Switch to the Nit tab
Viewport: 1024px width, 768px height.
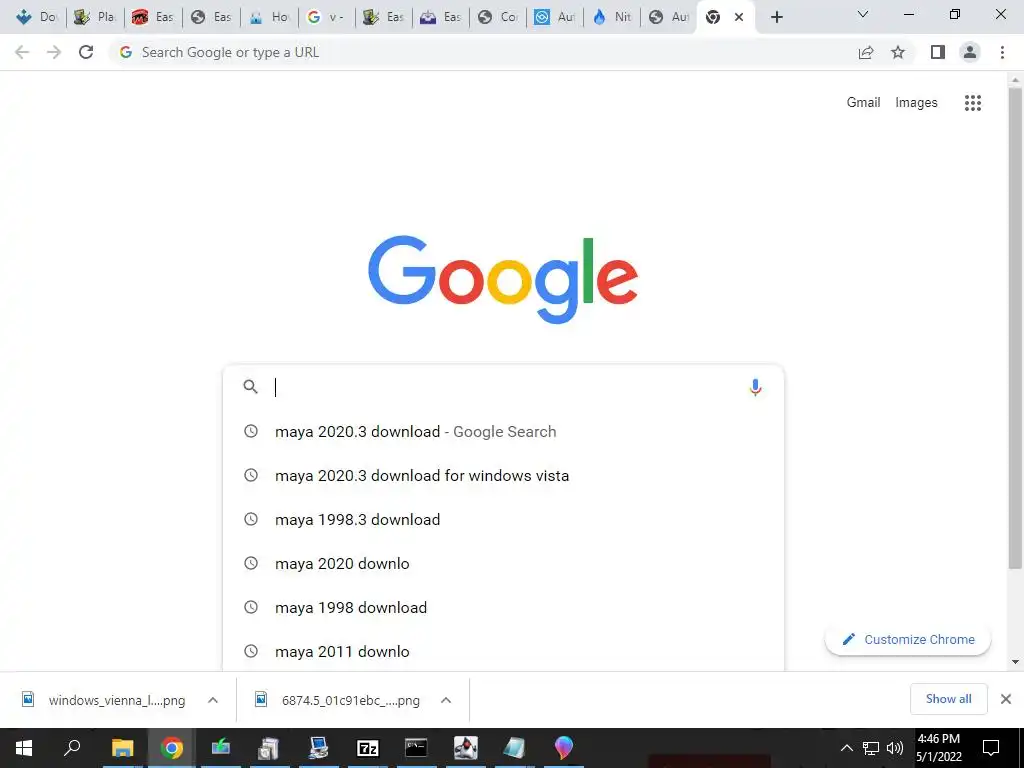[612, 17]
